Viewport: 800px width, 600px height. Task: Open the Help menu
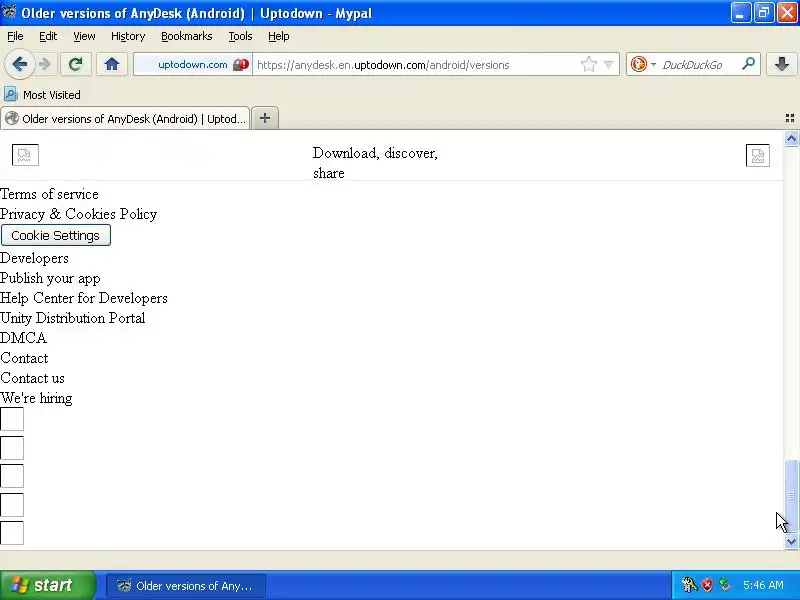click(279, 36)
